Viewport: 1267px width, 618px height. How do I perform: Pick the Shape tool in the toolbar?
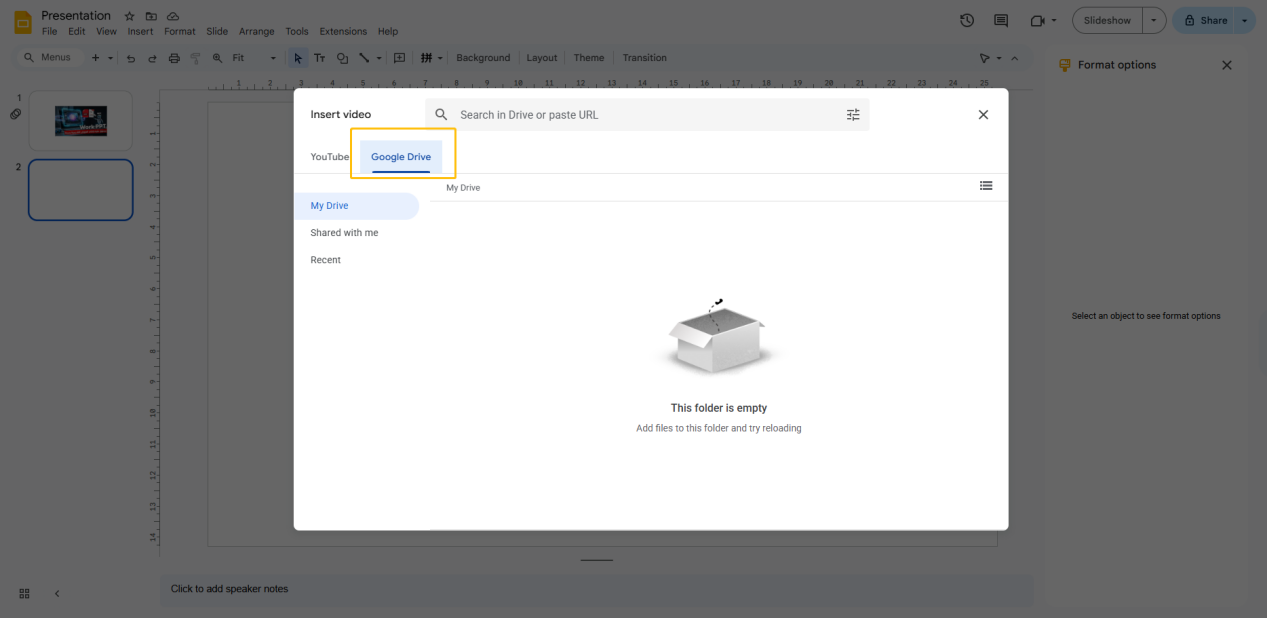coord(342,57)
